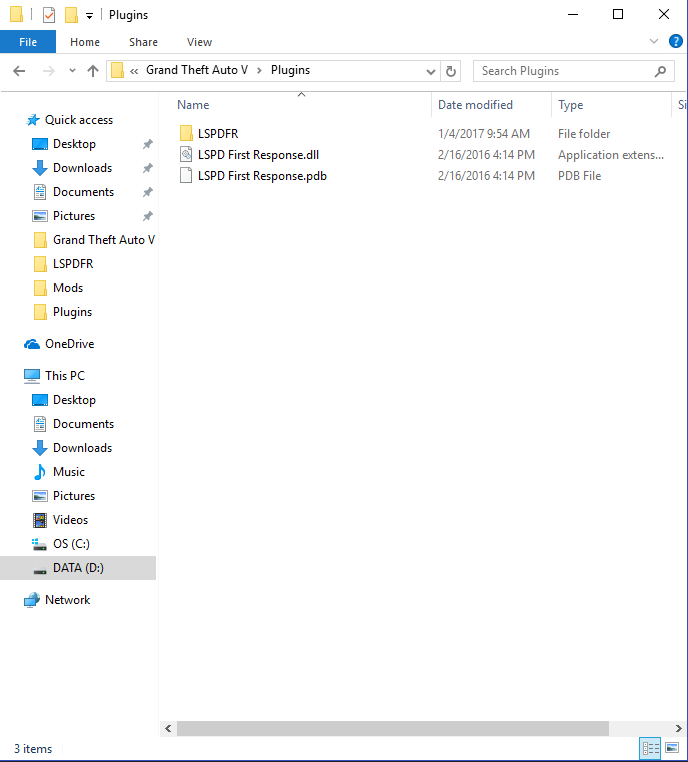
Task: Select the 'PDB File' type cell
Action: [x=579, y=175]
